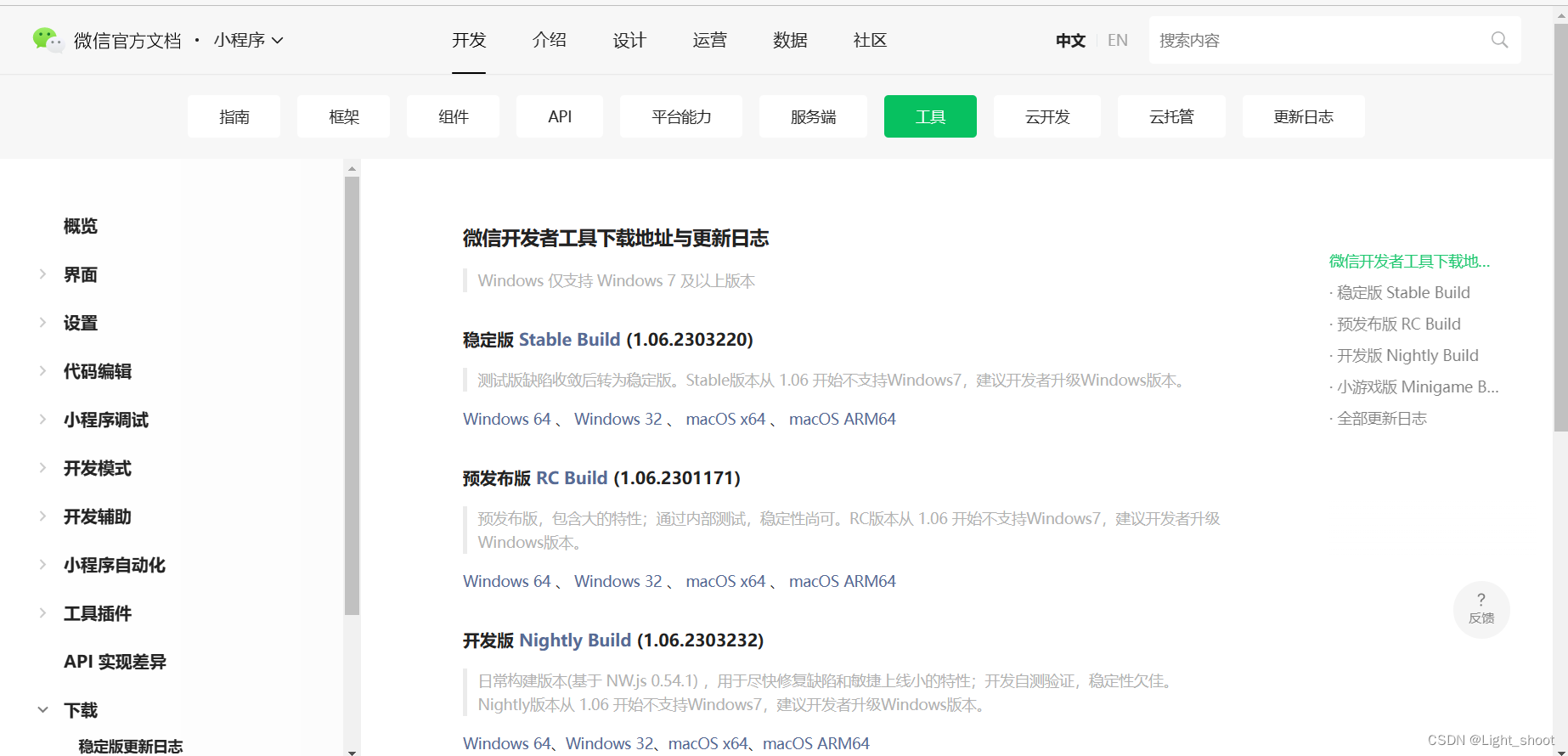Download RC Build Windows 64

507,581
